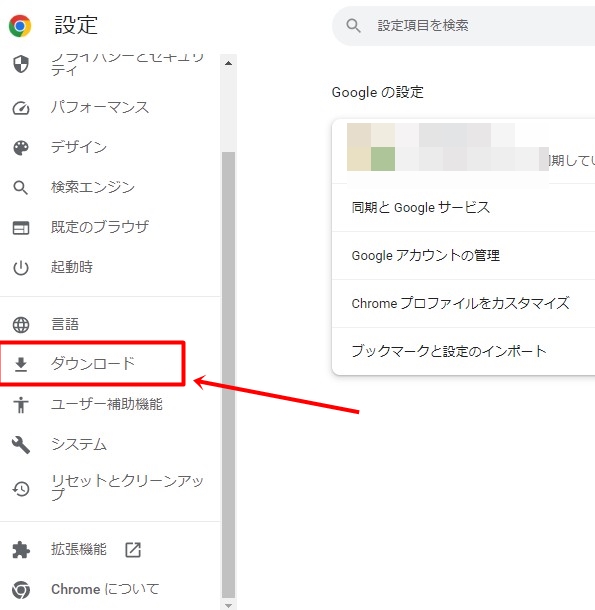
Task: Click the 検索エンジン magnifier icon in the sidebar
Action: (21, 188)
